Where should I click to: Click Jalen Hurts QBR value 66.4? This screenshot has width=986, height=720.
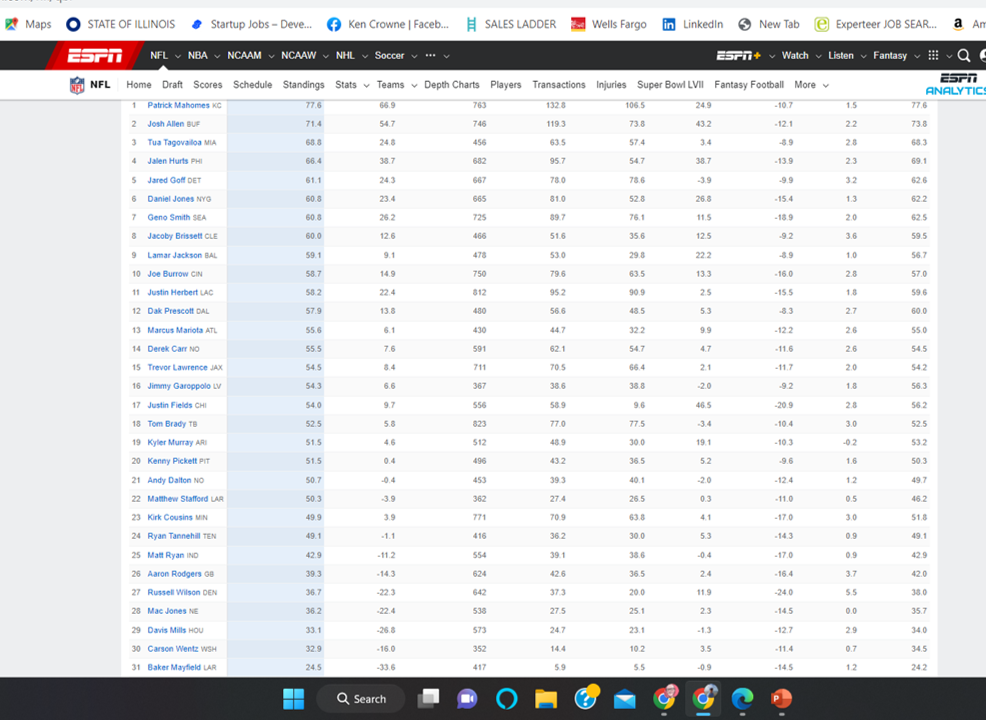coord(314,162)
